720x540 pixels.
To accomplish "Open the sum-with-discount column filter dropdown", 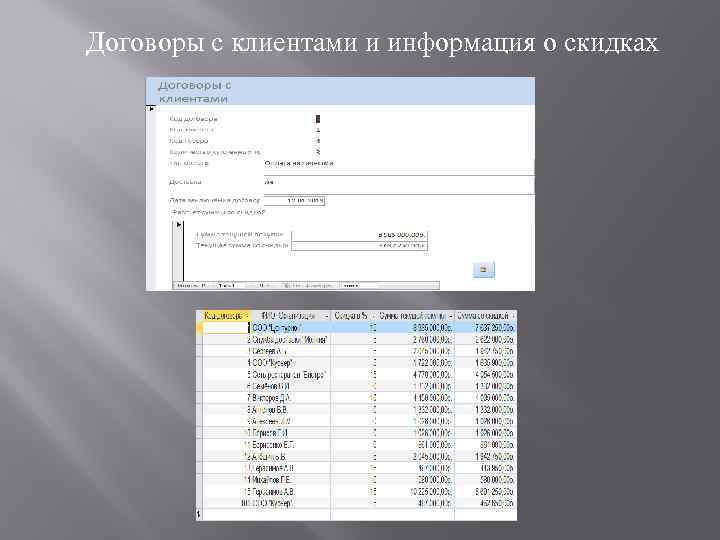I will coord(513,316).
